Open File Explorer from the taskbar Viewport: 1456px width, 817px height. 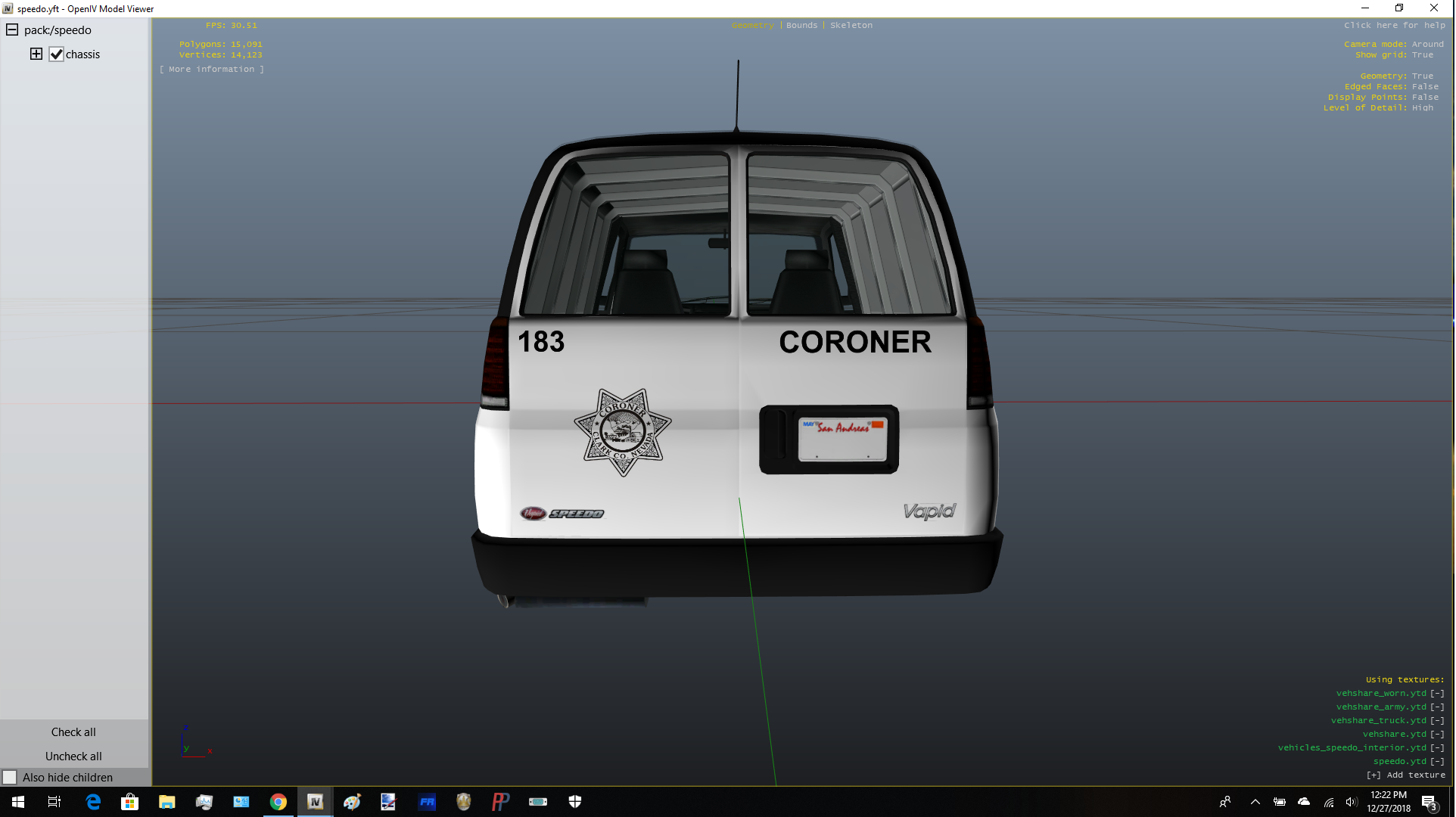(x=166, y=802)
